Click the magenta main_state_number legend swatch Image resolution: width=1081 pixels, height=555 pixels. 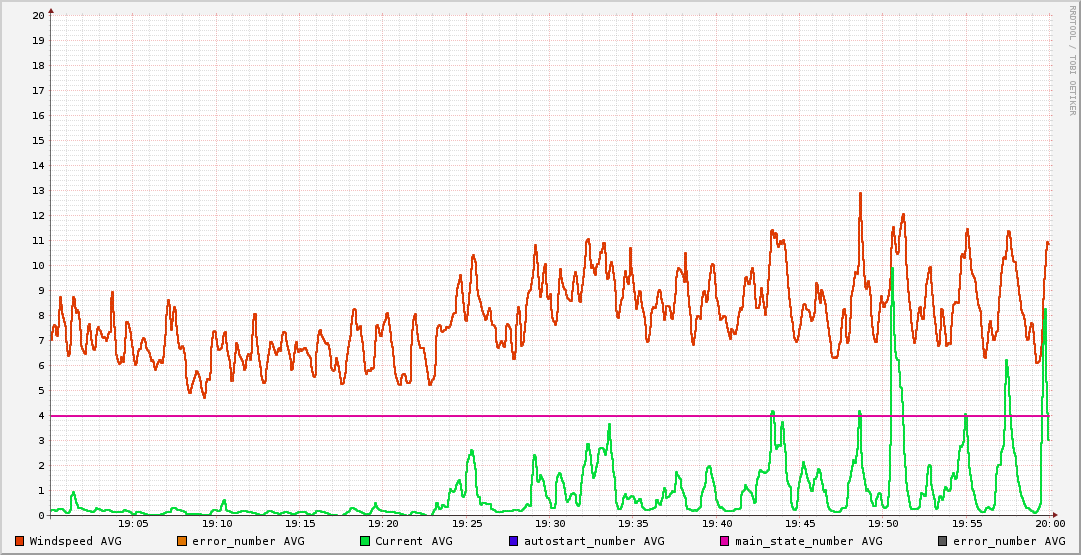(725, 541)
